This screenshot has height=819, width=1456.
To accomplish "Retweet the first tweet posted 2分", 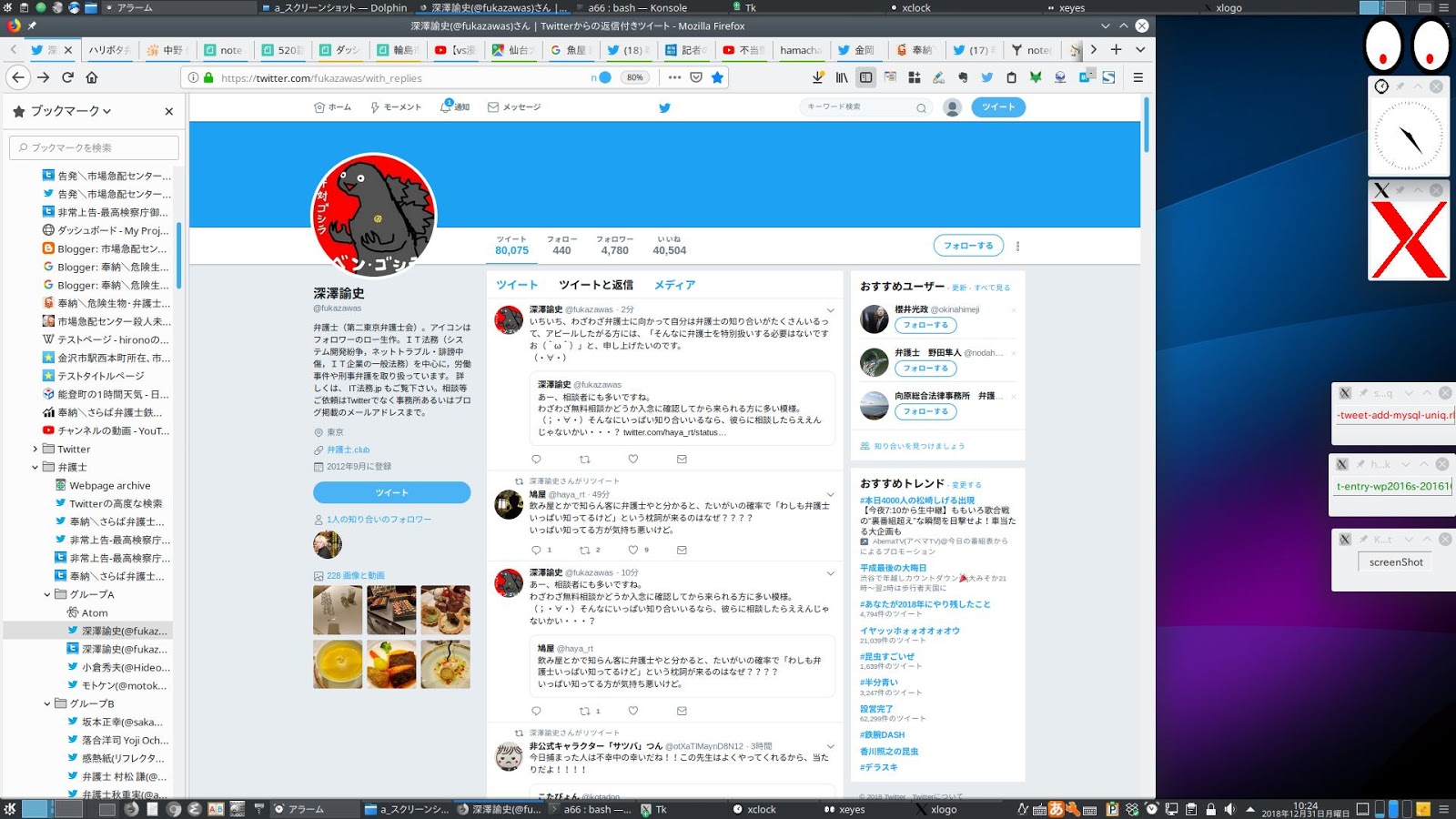I will click(x=585, y=460).
